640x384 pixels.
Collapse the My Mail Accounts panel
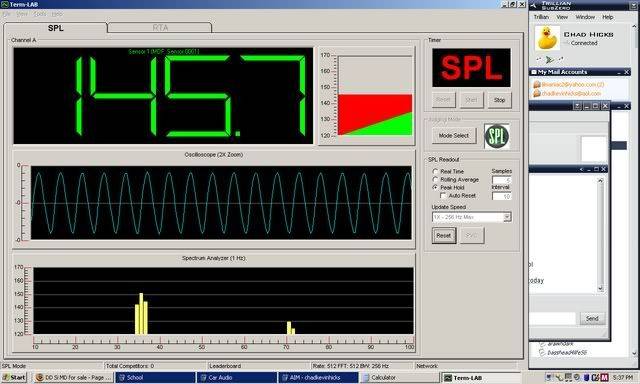coord(619,72)
